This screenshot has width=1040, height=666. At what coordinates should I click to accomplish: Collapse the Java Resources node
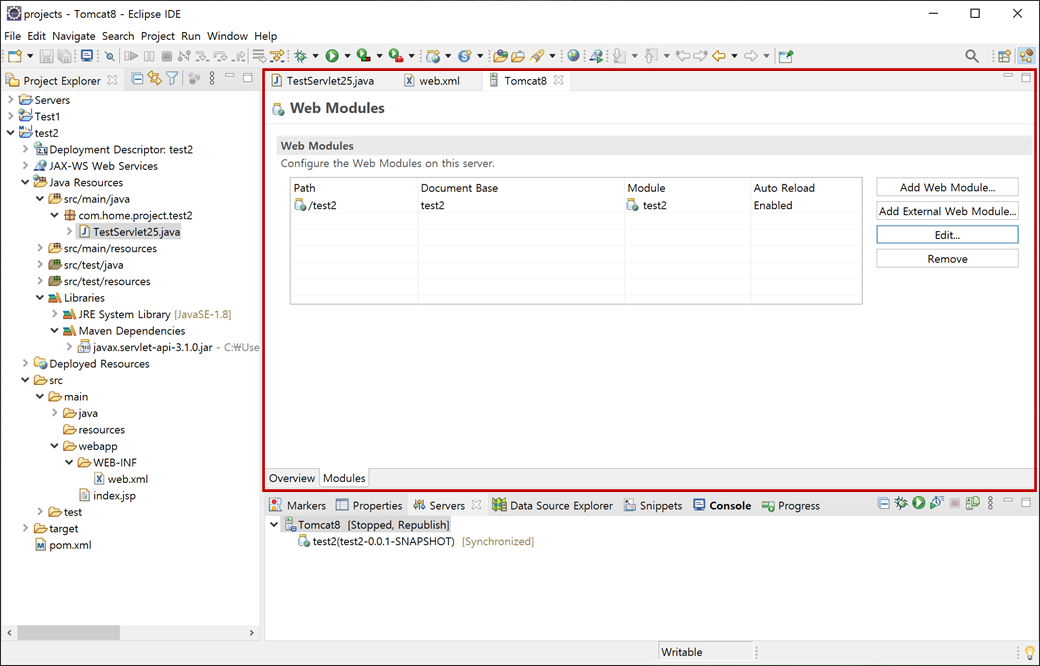point(25,182)
